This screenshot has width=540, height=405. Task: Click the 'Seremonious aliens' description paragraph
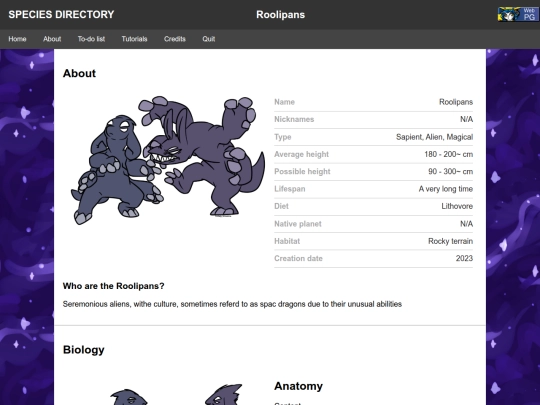tap(232, 304)
